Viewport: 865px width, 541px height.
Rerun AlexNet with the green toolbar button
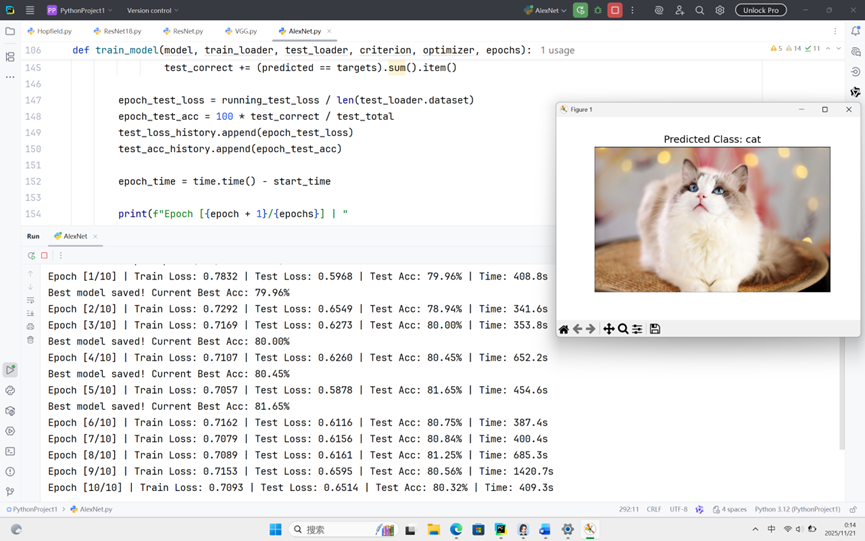580,10
